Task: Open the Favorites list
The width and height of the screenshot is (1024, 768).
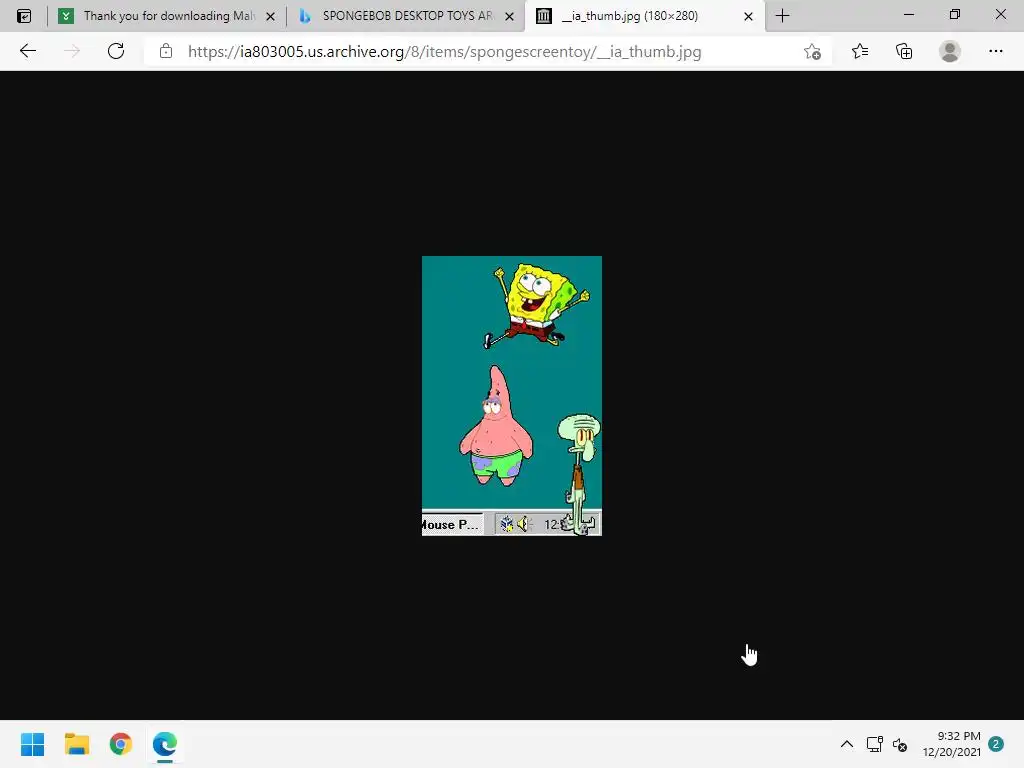Action: pyautogui.click(x=860, y=51)
